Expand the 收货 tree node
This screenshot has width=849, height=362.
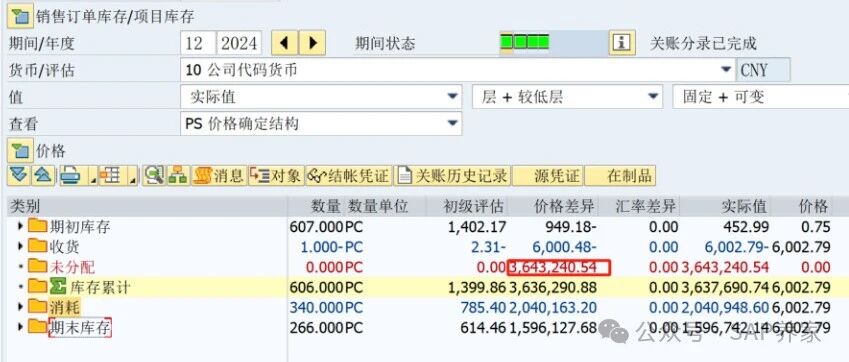click(x=21, y=247)
